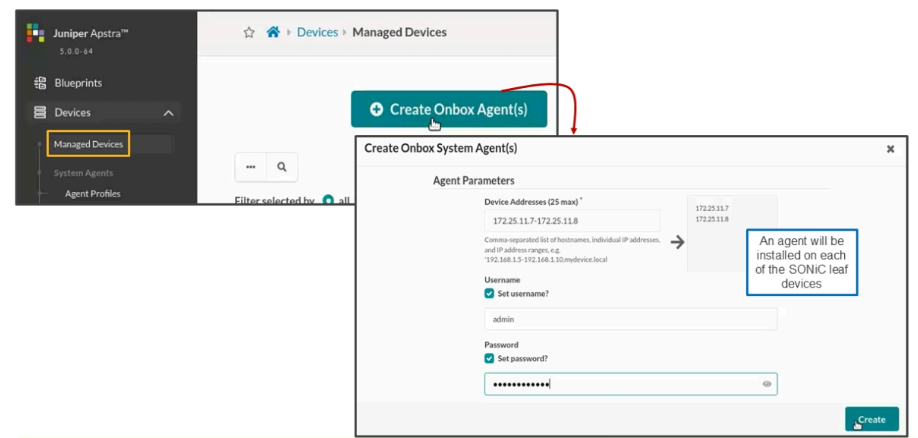Open Blueprints in the sidebar

click(78, 83)
